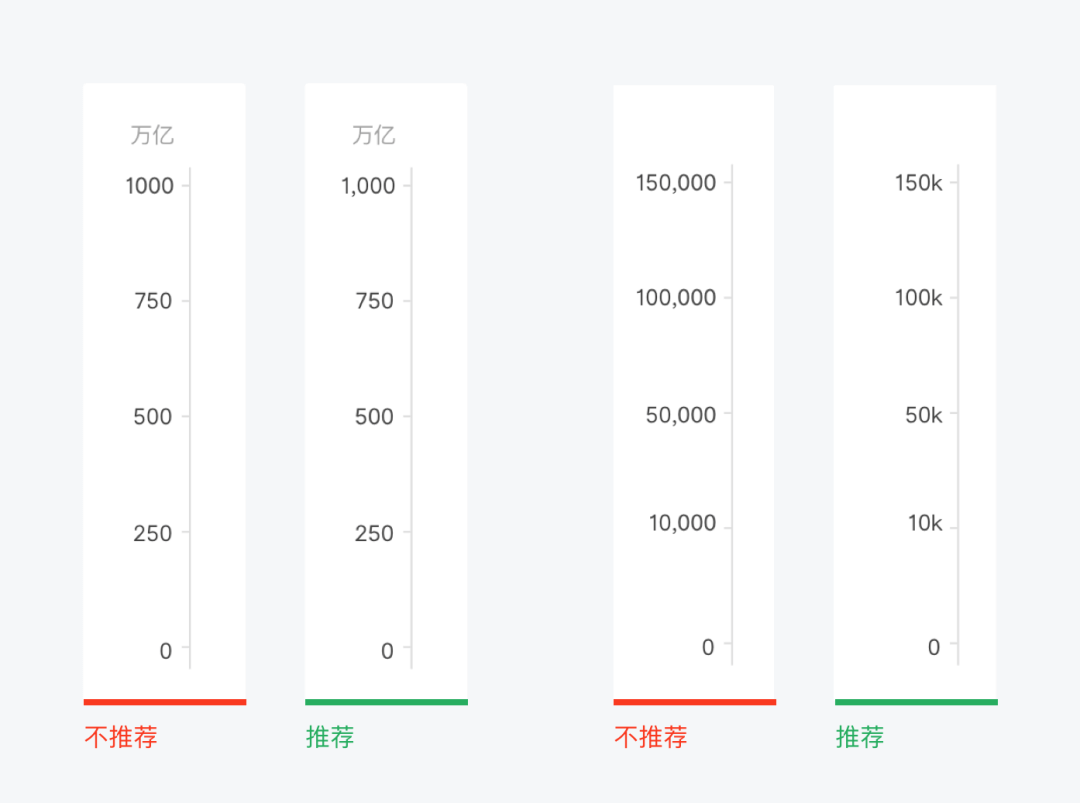
Task: Click the red bar under the first card
Action: (164, 702)
